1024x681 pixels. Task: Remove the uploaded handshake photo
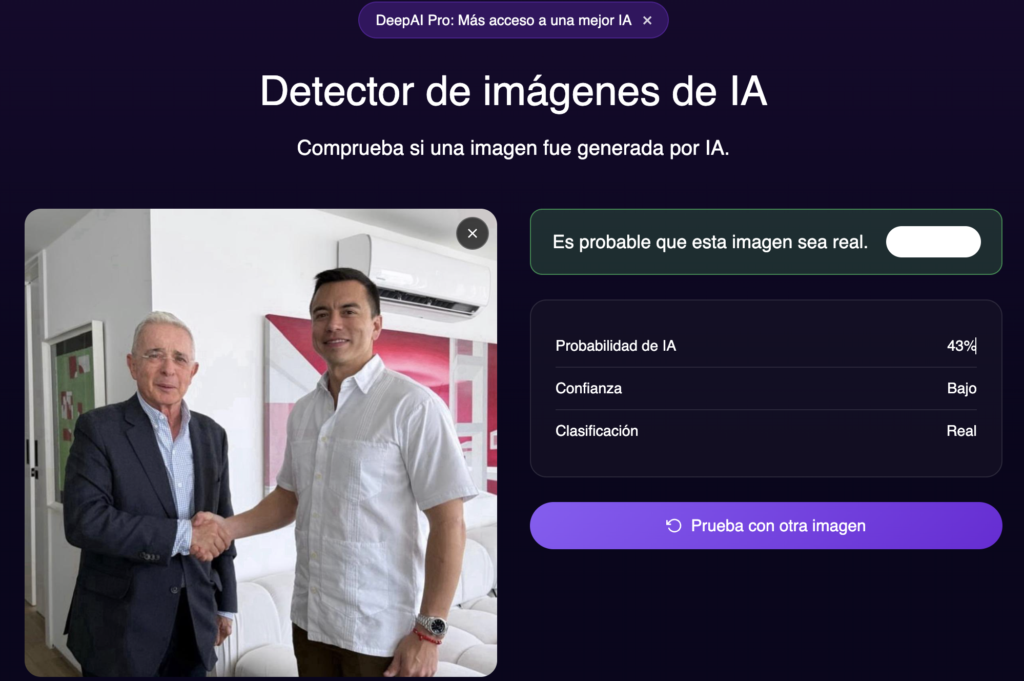pos(472,234)
